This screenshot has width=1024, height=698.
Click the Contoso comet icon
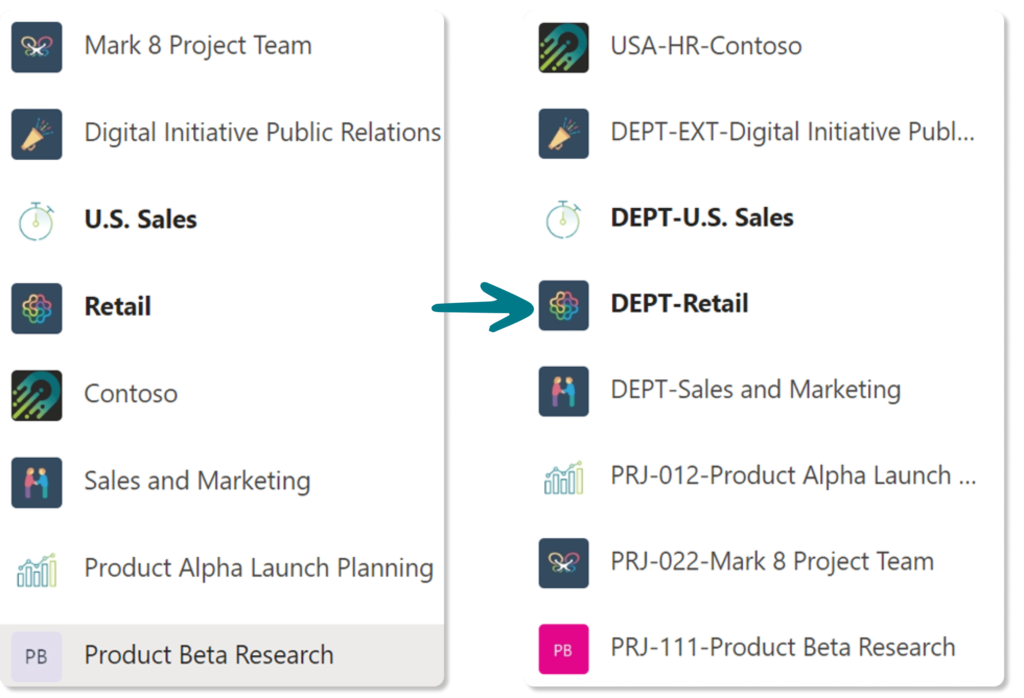(x=36, y=393)
